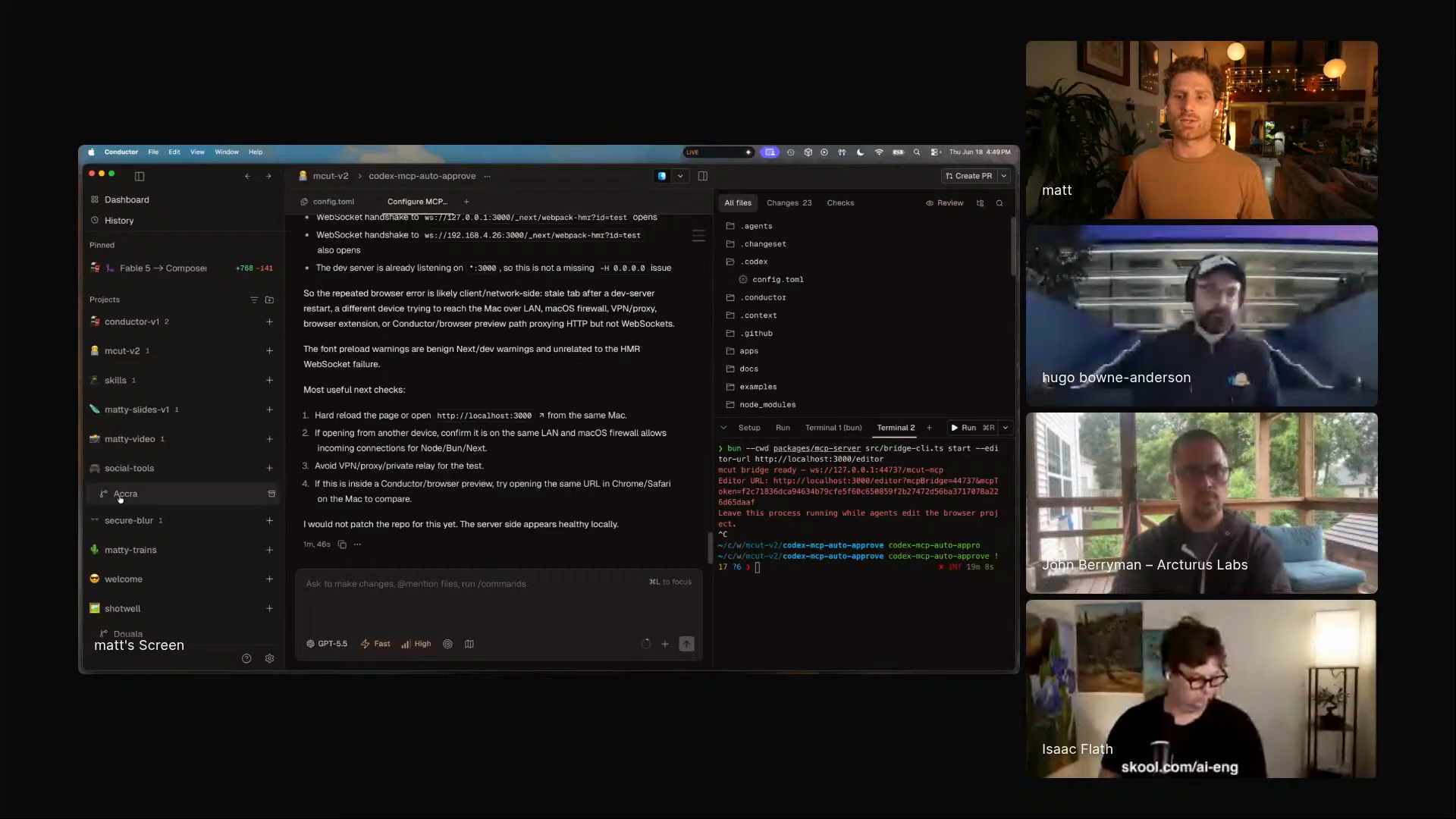The width and height of the screenshot is (1456, 819).
Task: Add workspace to welcome with plus icon
Action: click(269, 579)
